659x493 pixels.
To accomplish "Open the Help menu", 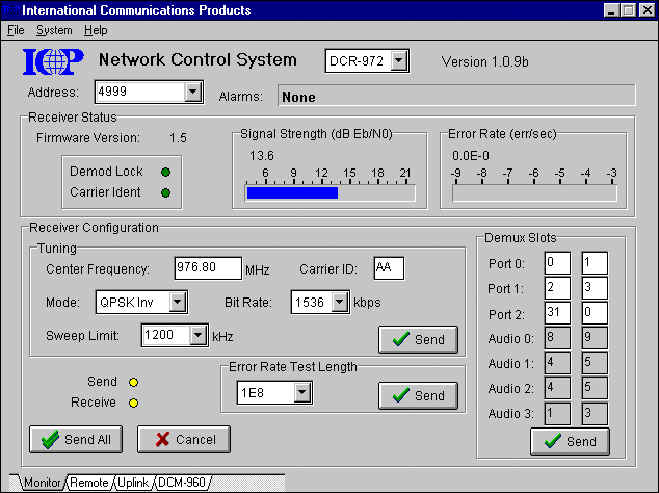I will click(x=95, y=30).
